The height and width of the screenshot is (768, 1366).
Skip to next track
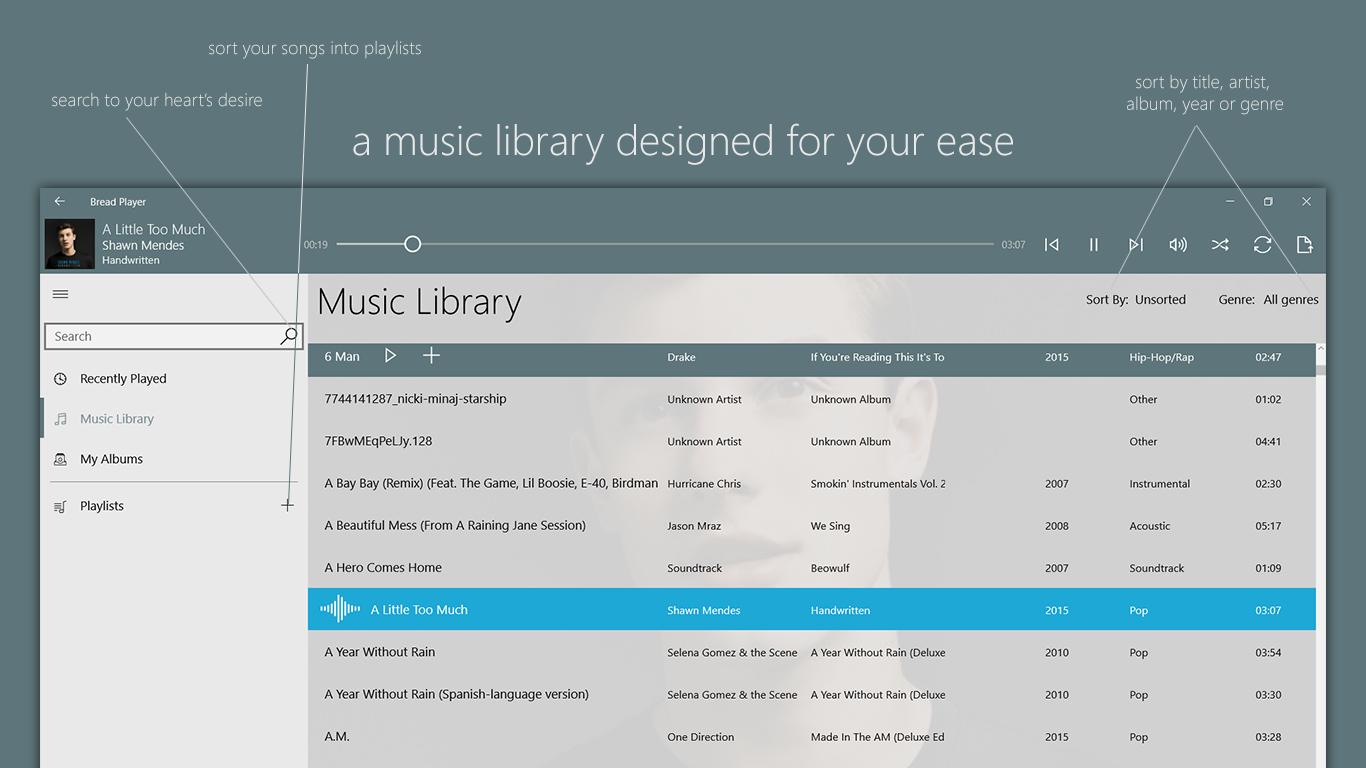click(x=1136, y=245)
